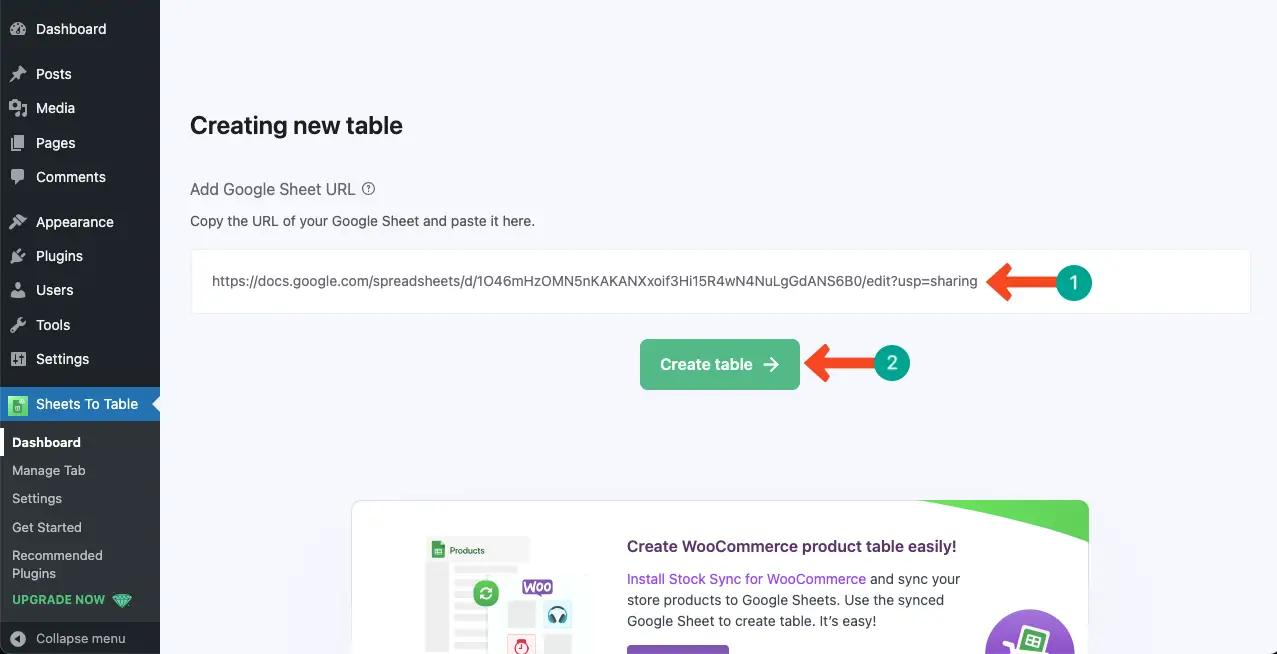Click the Appearance paintbrush icon
The width and height of the screenshot is (1277, 654).
click(x=17, y=222)
